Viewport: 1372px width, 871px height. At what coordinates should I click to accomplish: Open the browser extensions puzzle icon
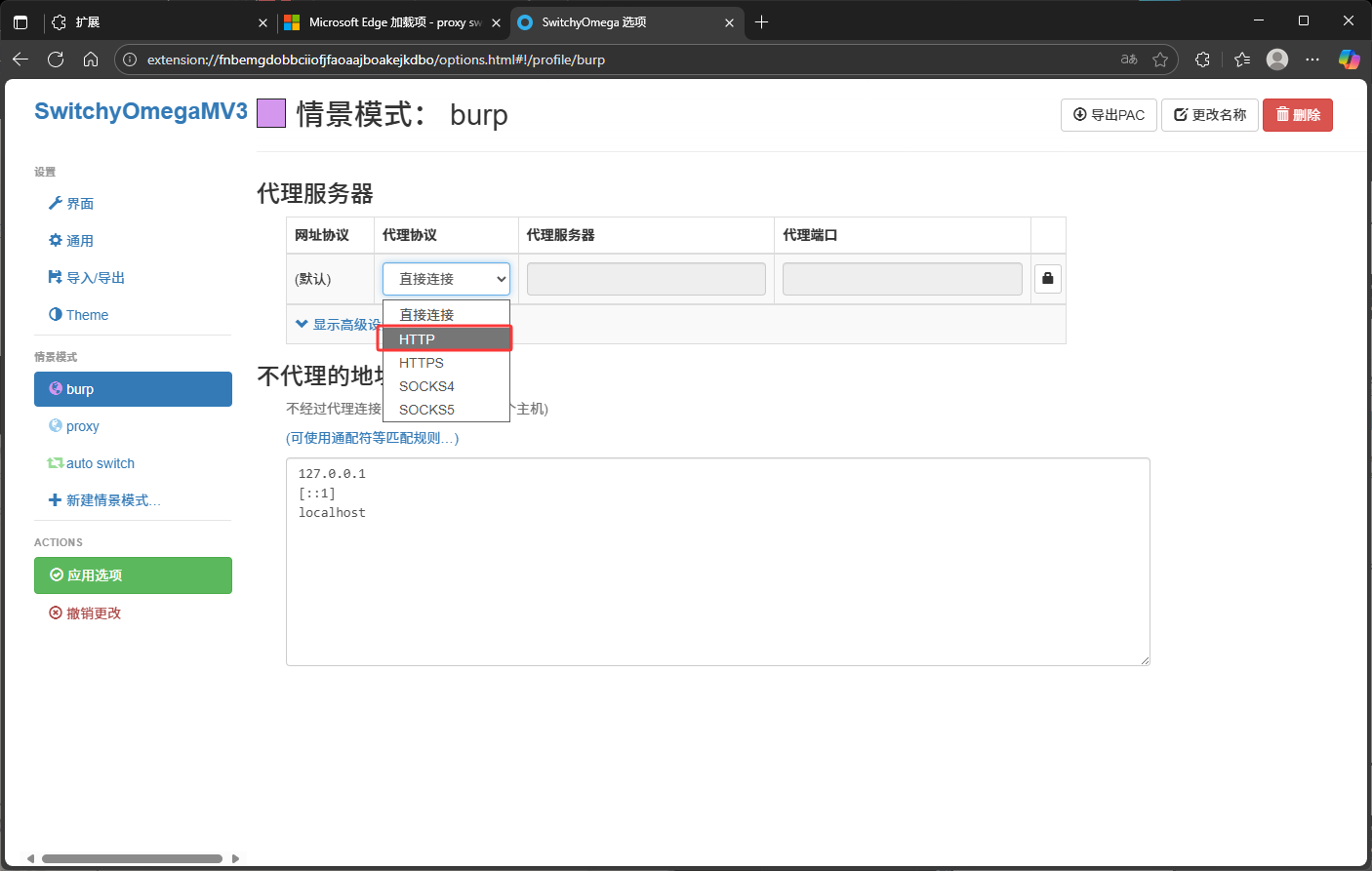point(1202,59)
